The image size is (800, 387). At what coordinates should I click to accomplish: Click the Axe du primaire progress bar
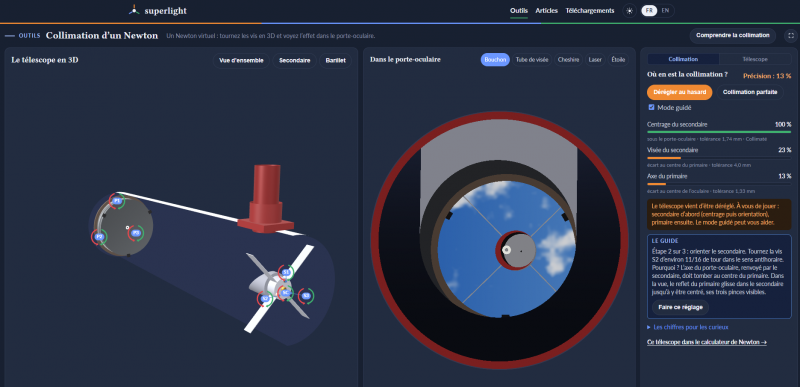(x=719, y=184)
